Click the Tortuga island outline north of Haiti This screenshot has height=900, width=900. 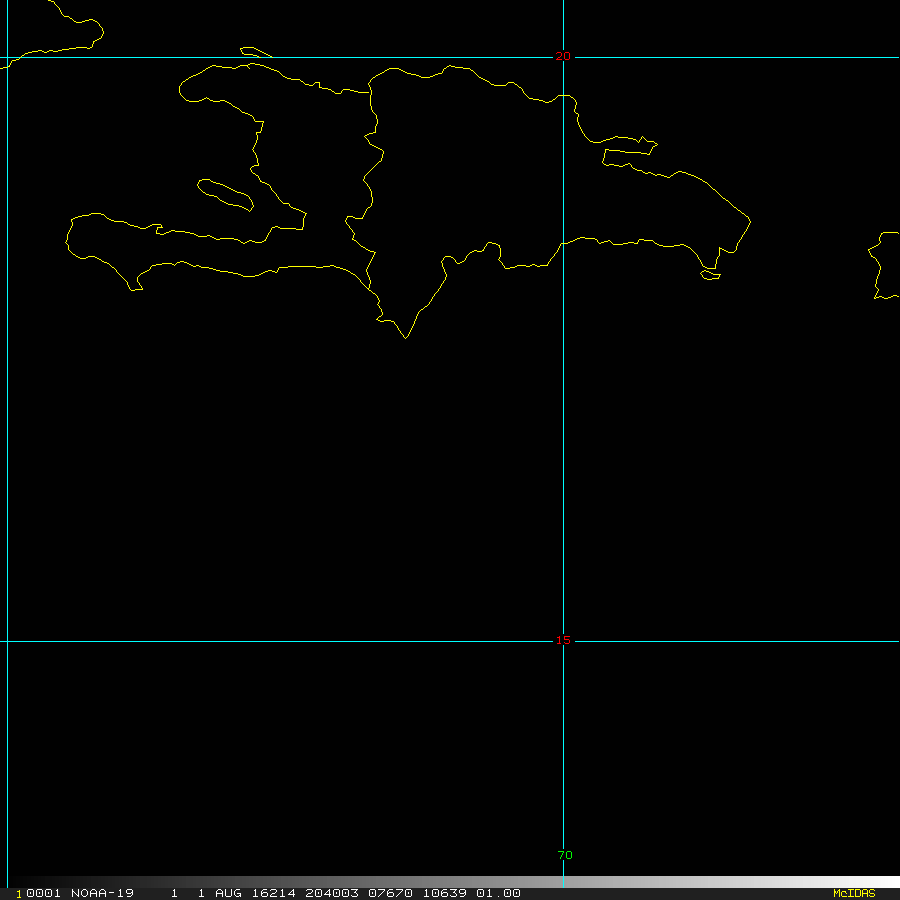click(x=256, y=52)
